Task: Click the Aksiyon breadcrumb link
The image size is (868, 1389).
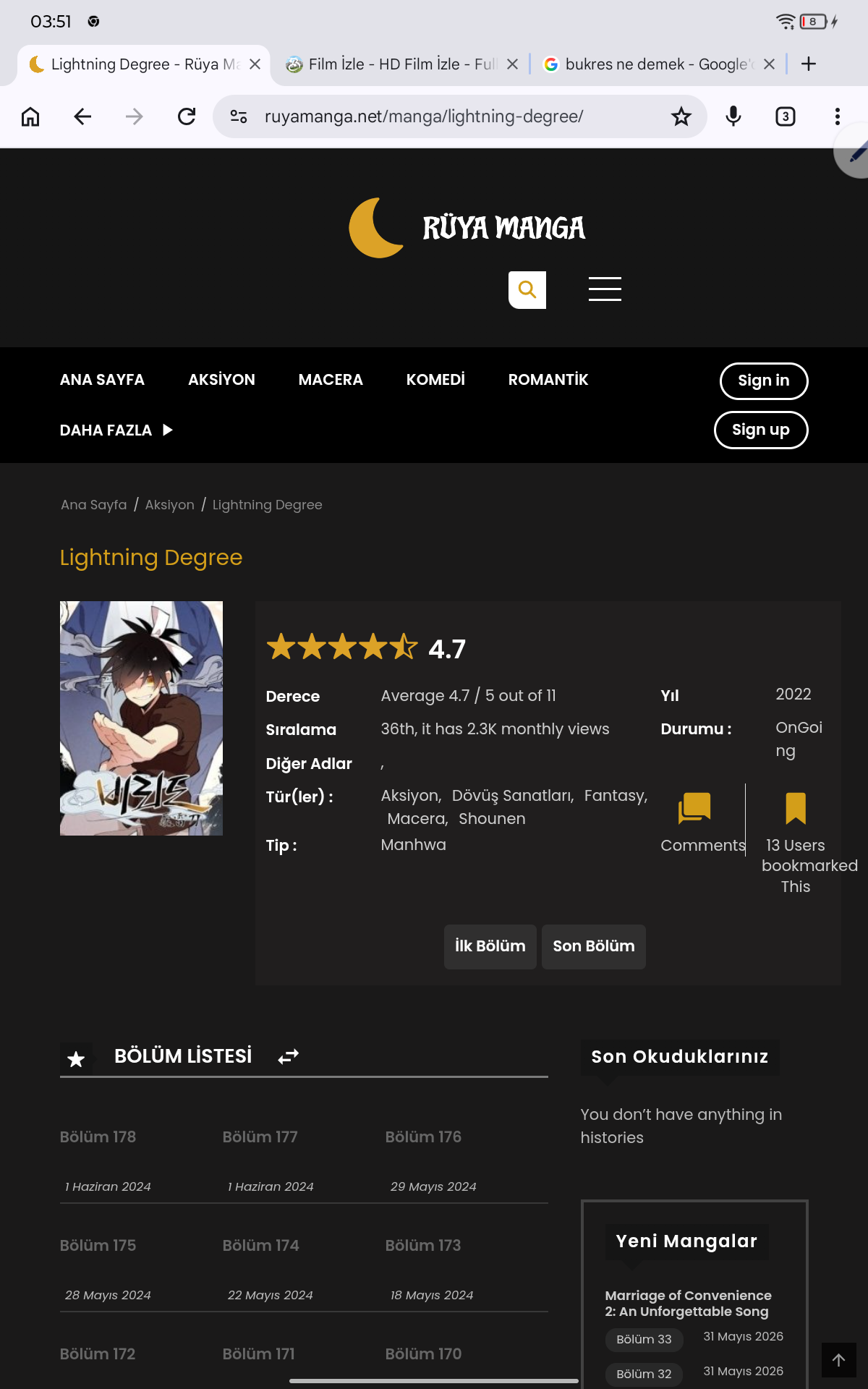Action: pyautogui.click(x=169, y=505)
